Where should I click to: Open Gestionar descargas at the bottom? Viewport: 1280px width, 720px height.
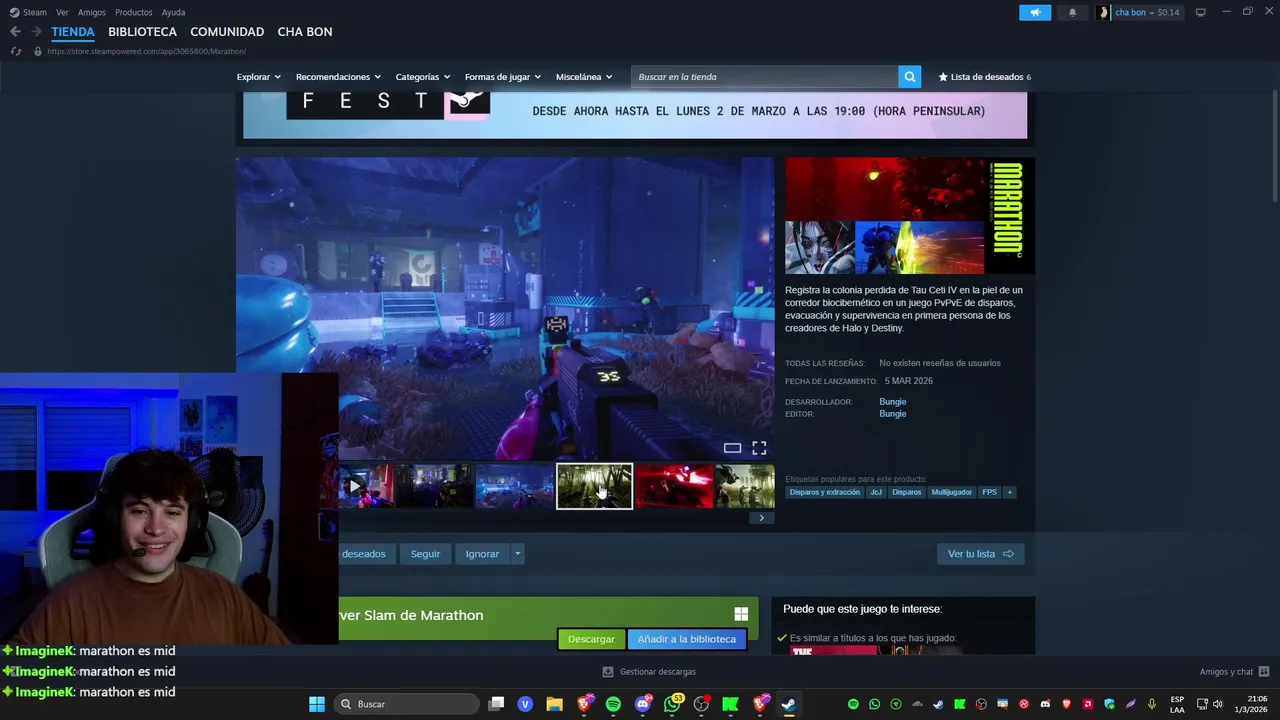tap(649, 672)
